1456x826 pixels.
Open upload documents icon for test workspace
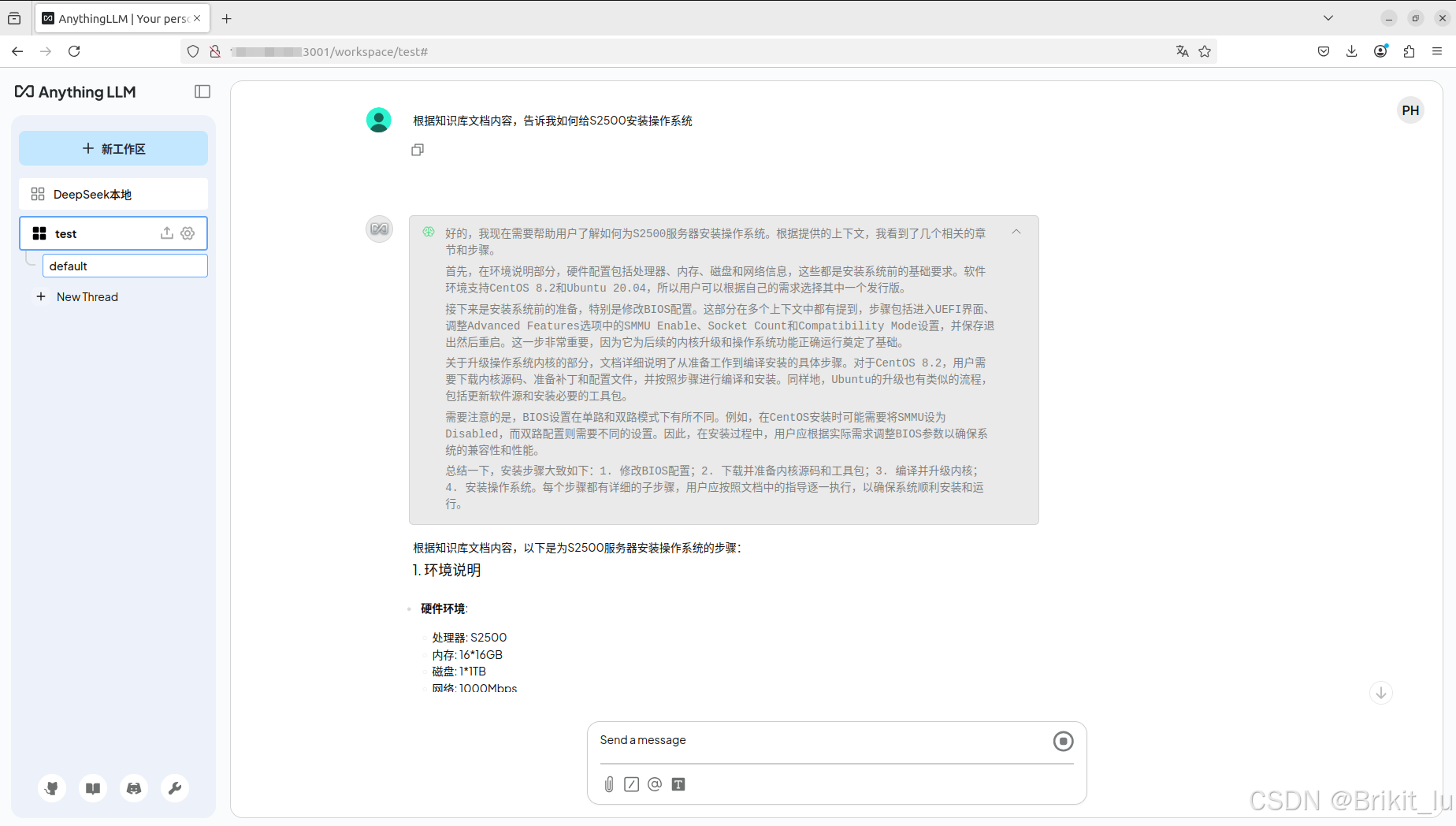pyautogui.click(x=167, y=233)
